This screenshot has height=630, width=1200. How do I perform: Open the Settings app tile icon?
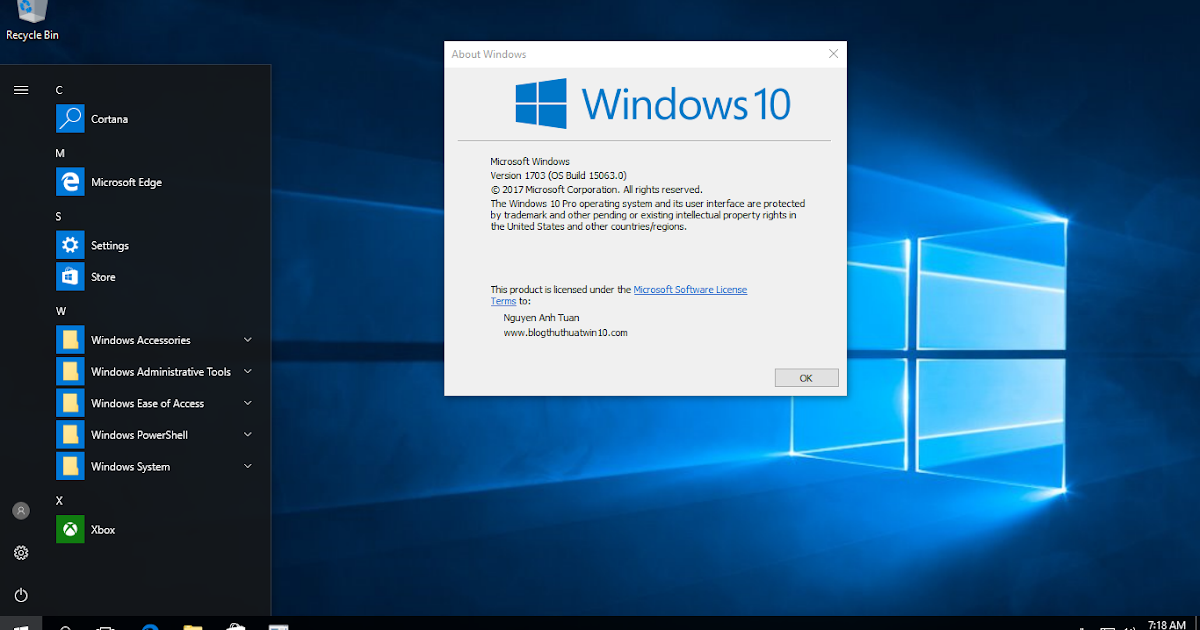tap(70, 245)
